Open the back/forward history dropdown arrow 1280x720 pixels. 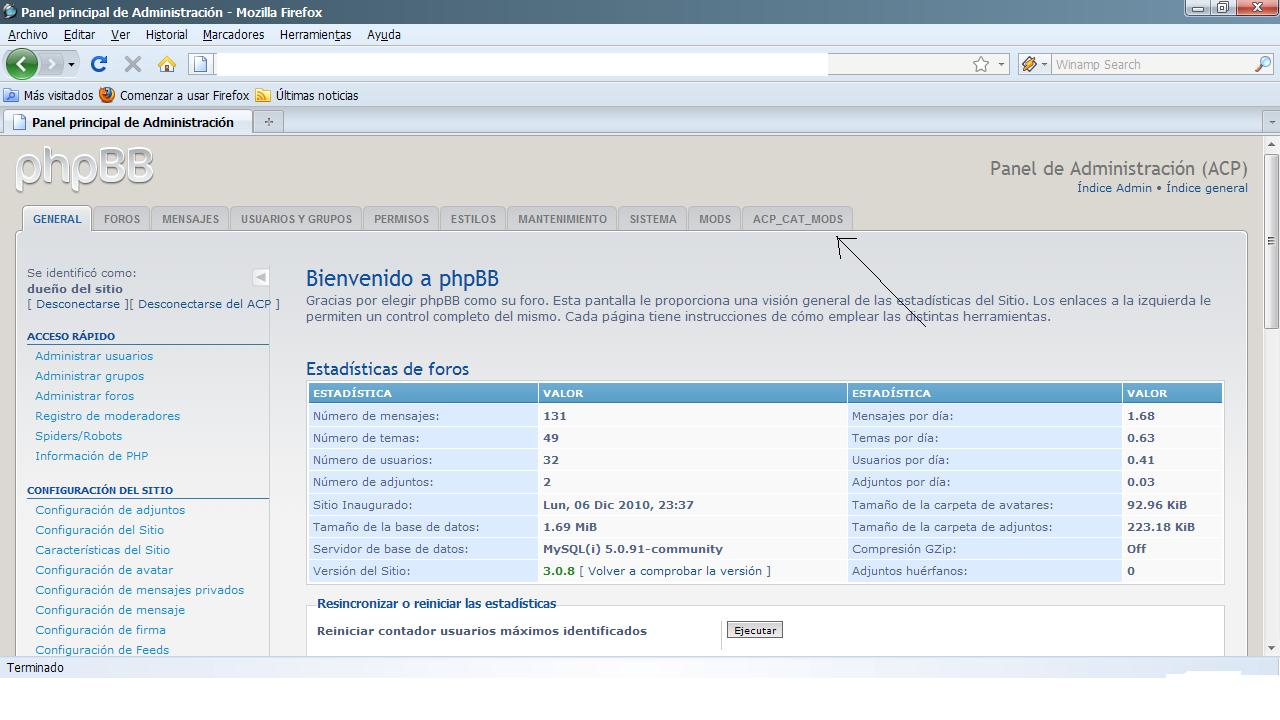[71, 64]
